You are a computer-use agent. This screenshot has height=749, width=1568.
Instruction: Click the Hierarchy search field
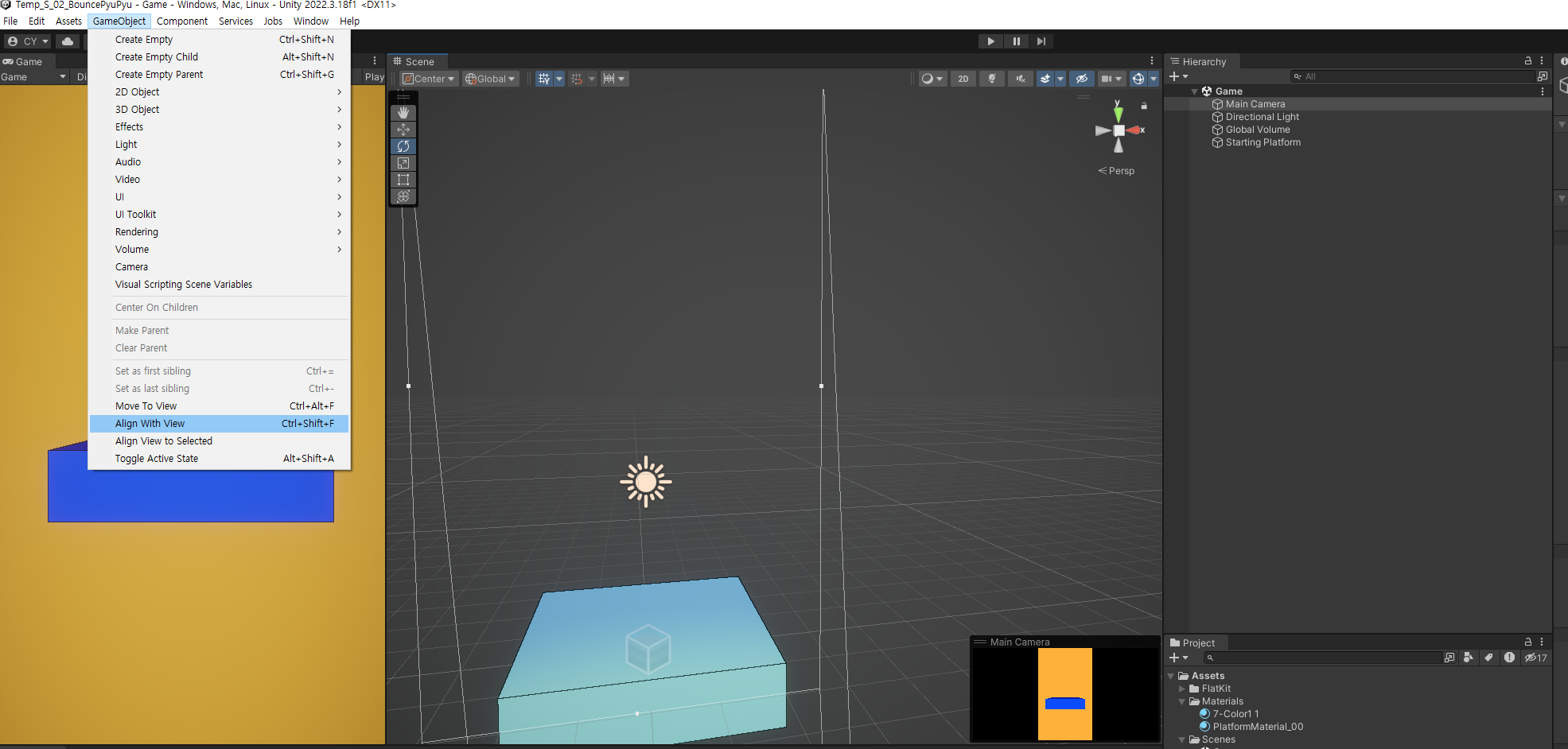(1413, 76)
